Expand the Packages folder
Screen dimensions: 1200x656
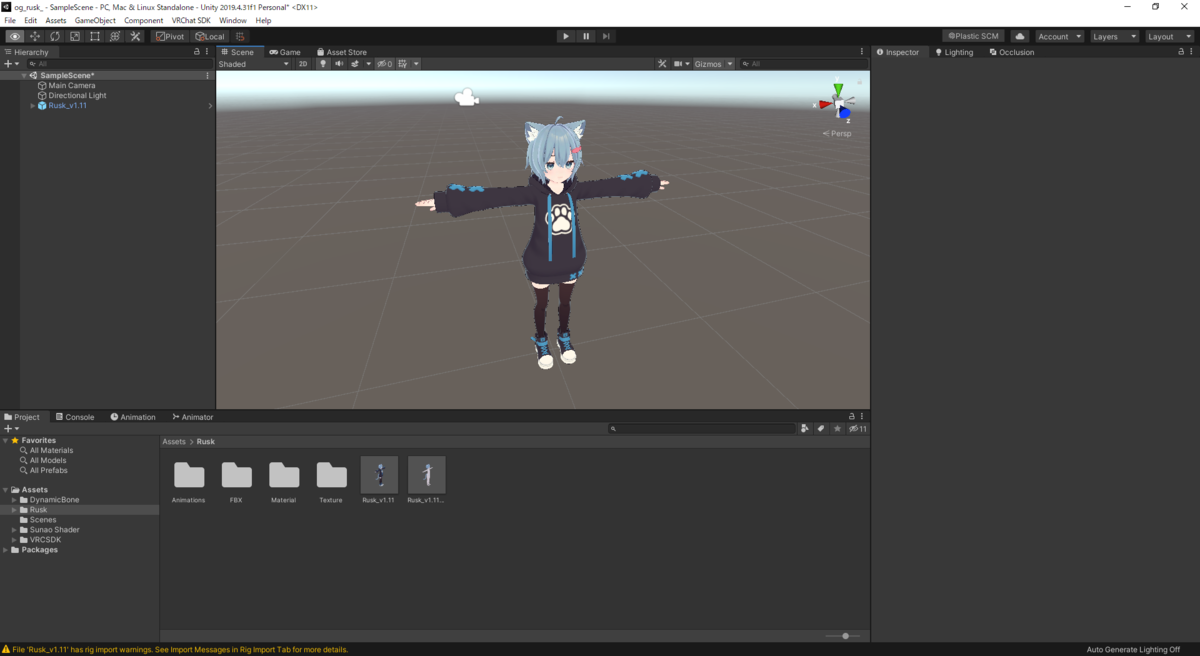coord(5,549)
